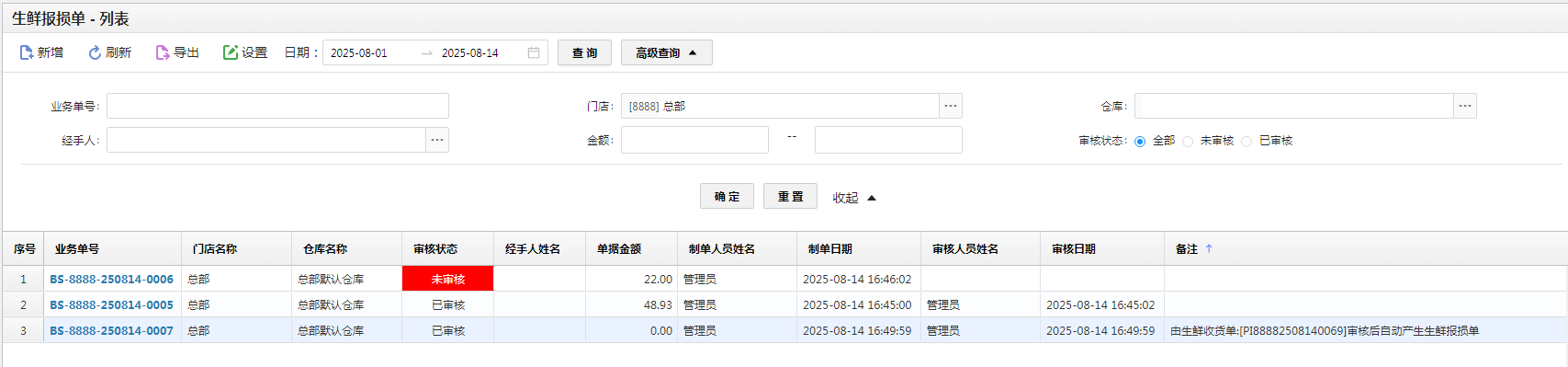The image size is (1568, 367).
Task: Click the 制单日期 column header
Action: point(859,249)
